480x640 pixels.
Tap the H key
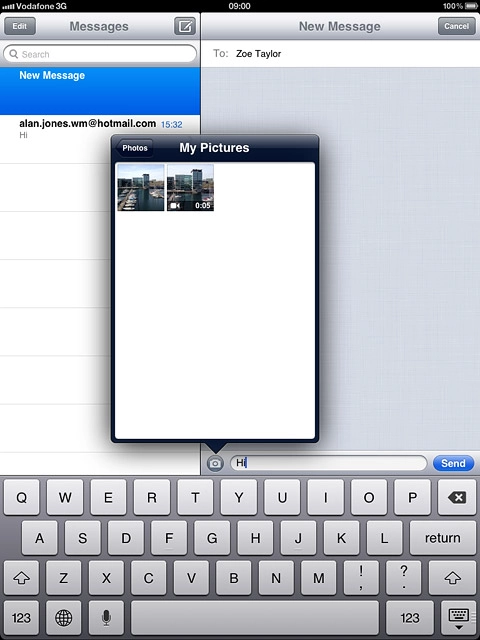pos(256,538)
